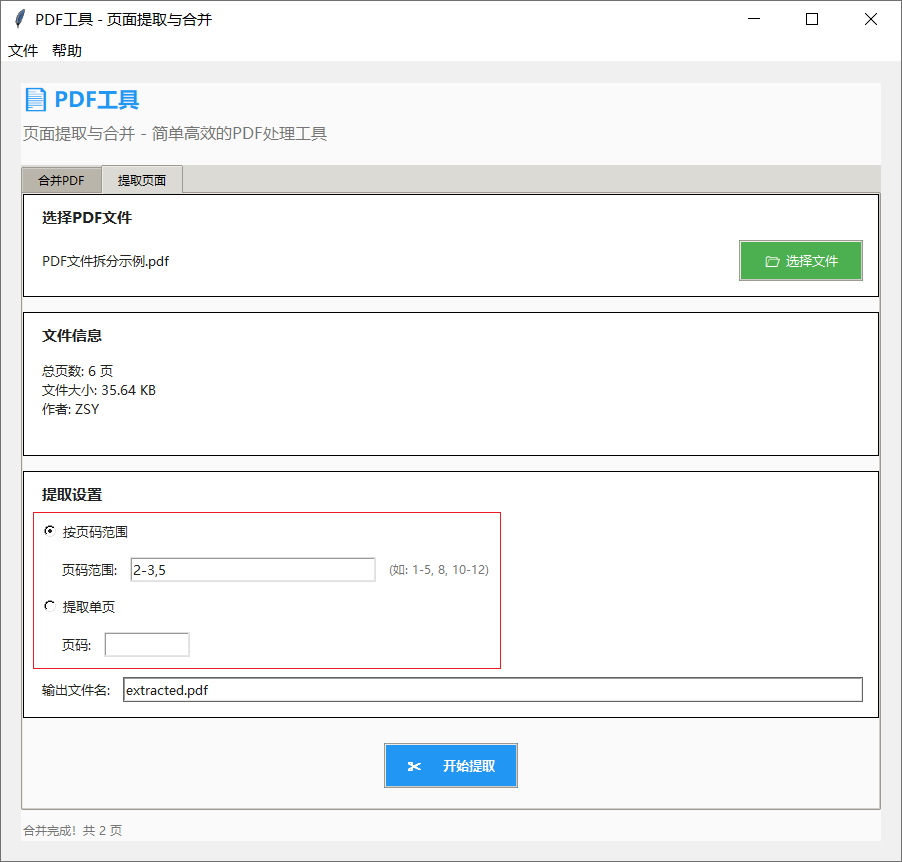902x862 pixels.
Task: Switch to the 合并PDF tab
Action: click(x=61, y=180)
